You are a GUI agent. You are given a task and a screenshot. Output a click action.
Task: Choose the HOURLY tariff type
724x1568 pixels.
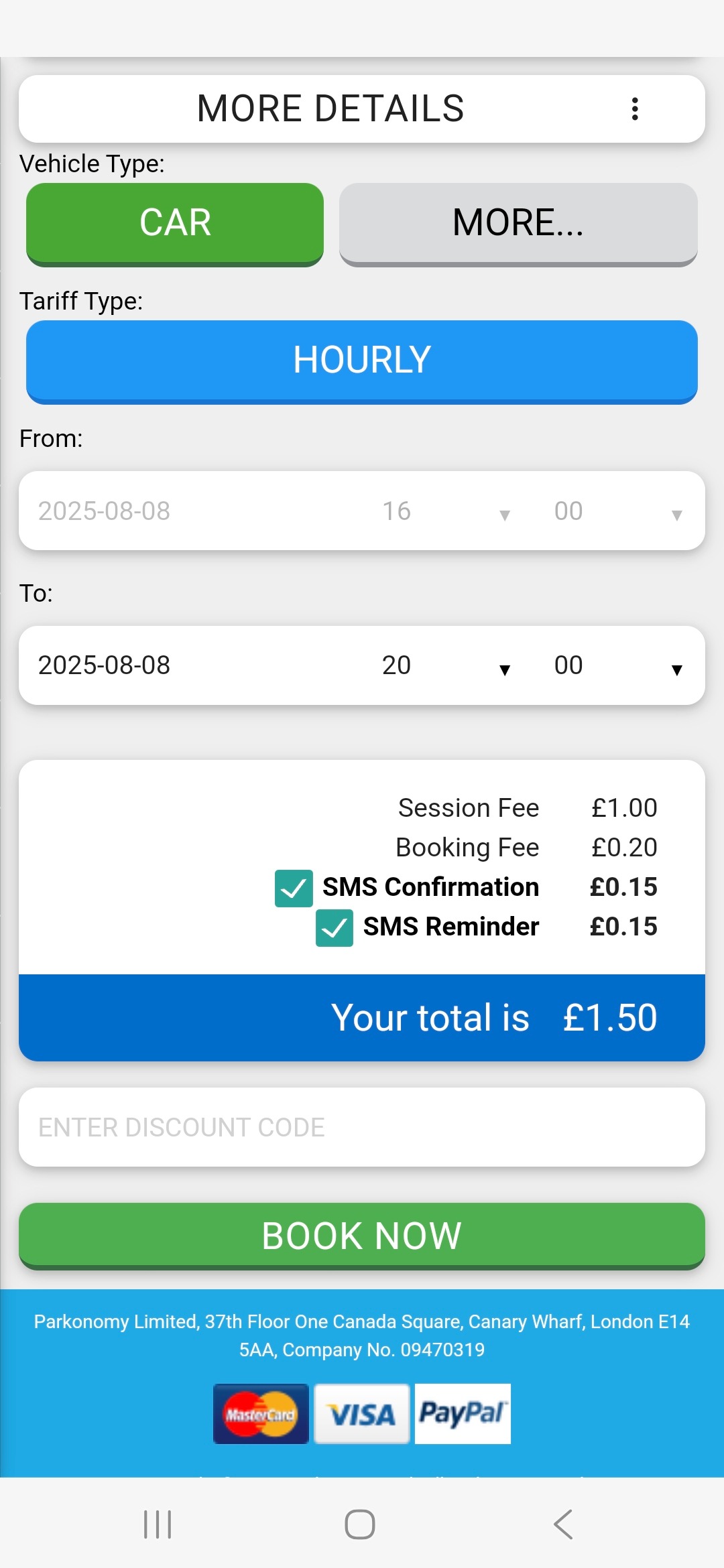coord(362,361)
